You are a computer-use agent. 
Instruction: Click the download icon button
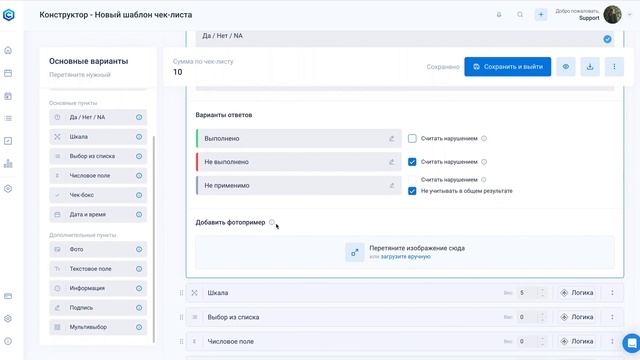coord(590,67)
